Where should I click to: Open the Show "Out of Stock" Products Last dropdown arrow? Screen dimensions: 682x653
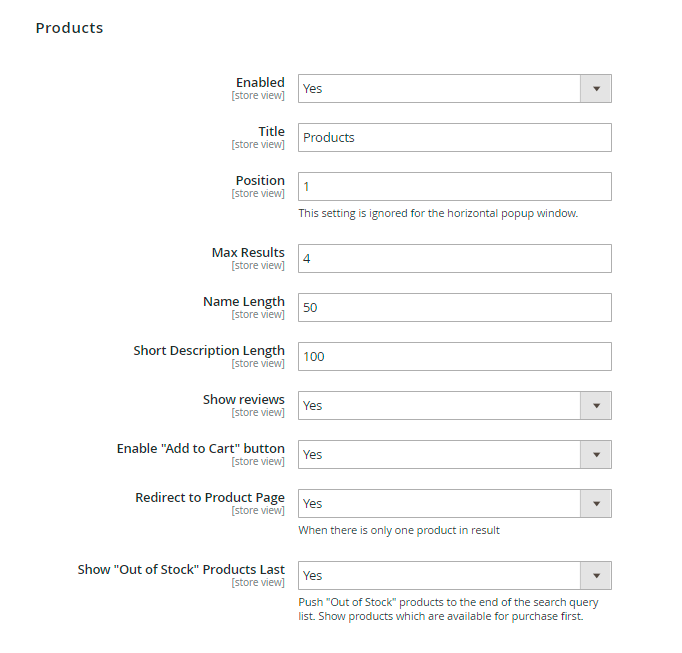(596, 575)
